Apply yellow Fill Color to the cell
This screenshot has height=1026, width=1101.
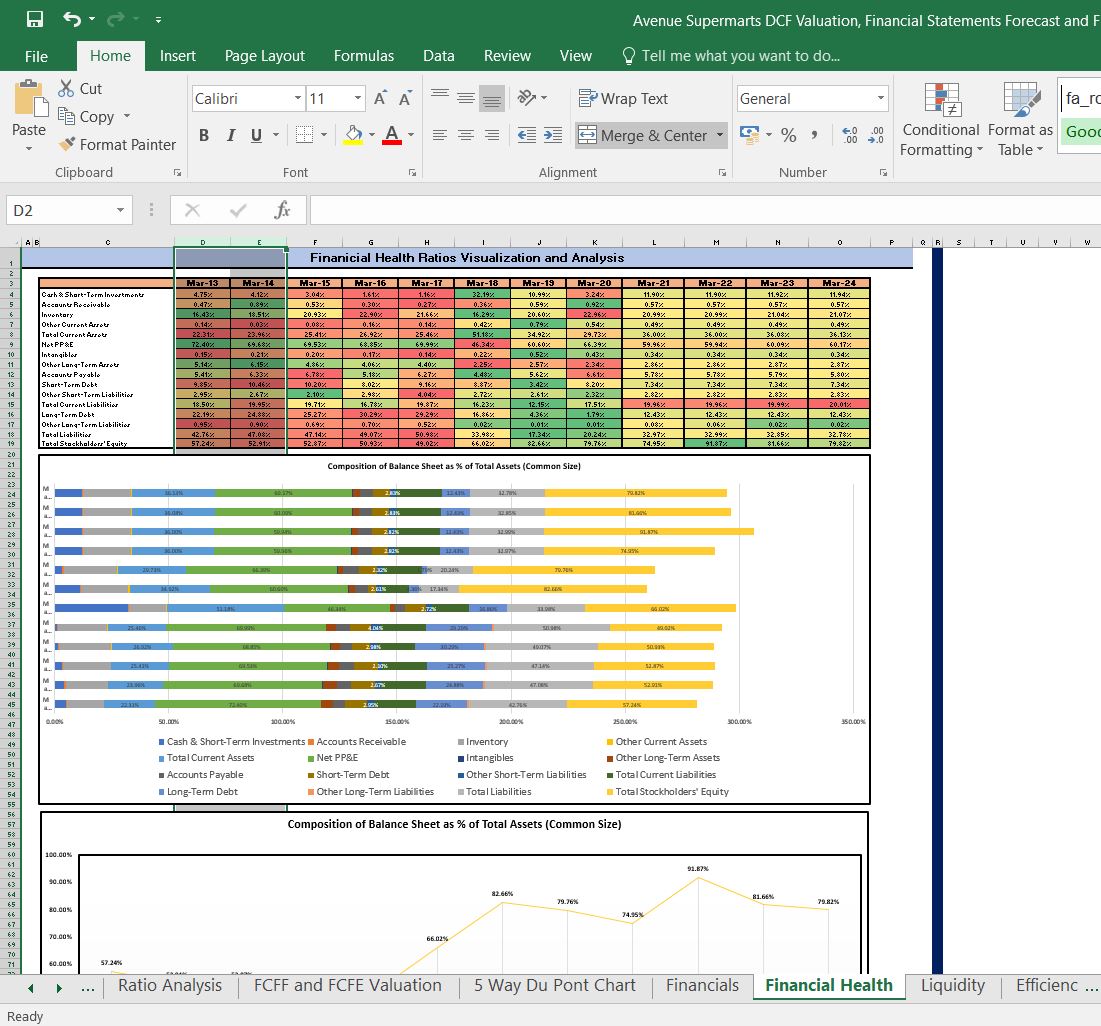tap(353, 135)
